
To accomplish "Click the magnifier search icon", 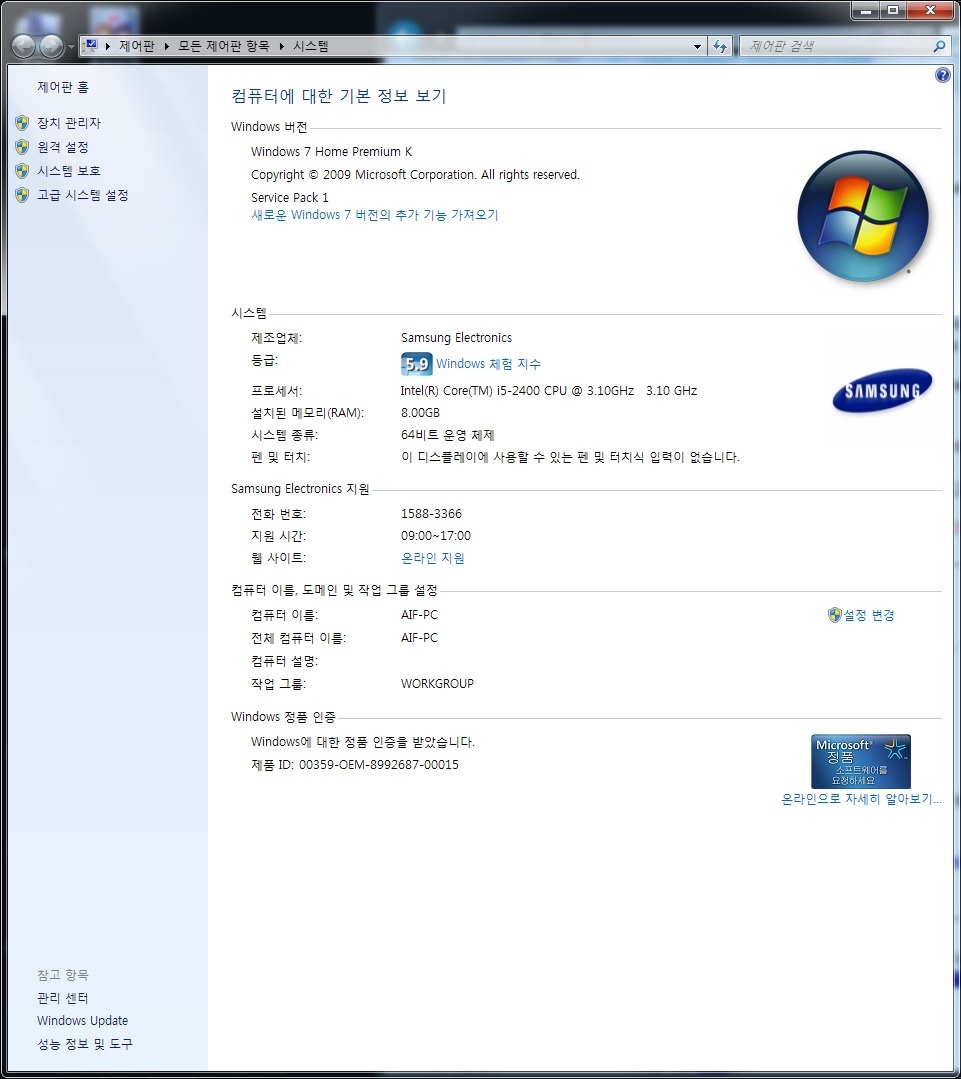I will pyautogui.click(x=939, y=46).
